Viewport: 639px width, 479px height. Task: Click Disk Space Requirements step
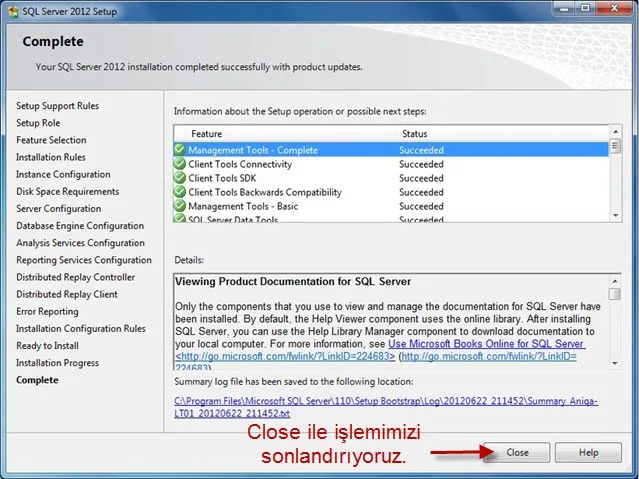point(68,191)
